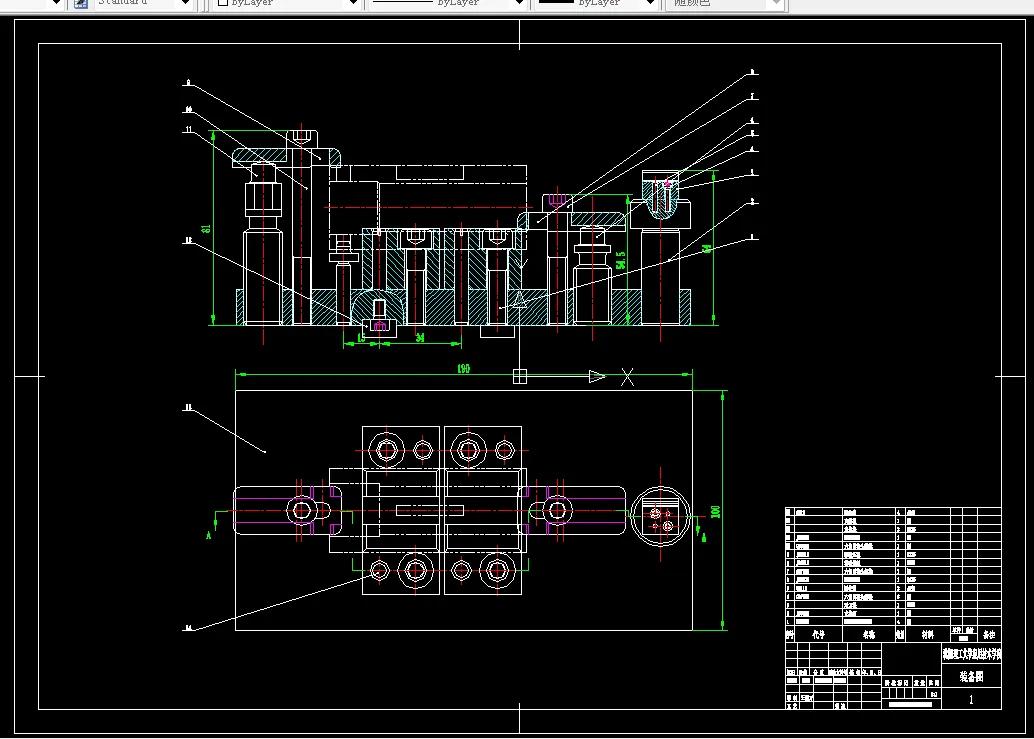Select the title block drawing name 装备图
1034x739 pixels.
point(971,676)
